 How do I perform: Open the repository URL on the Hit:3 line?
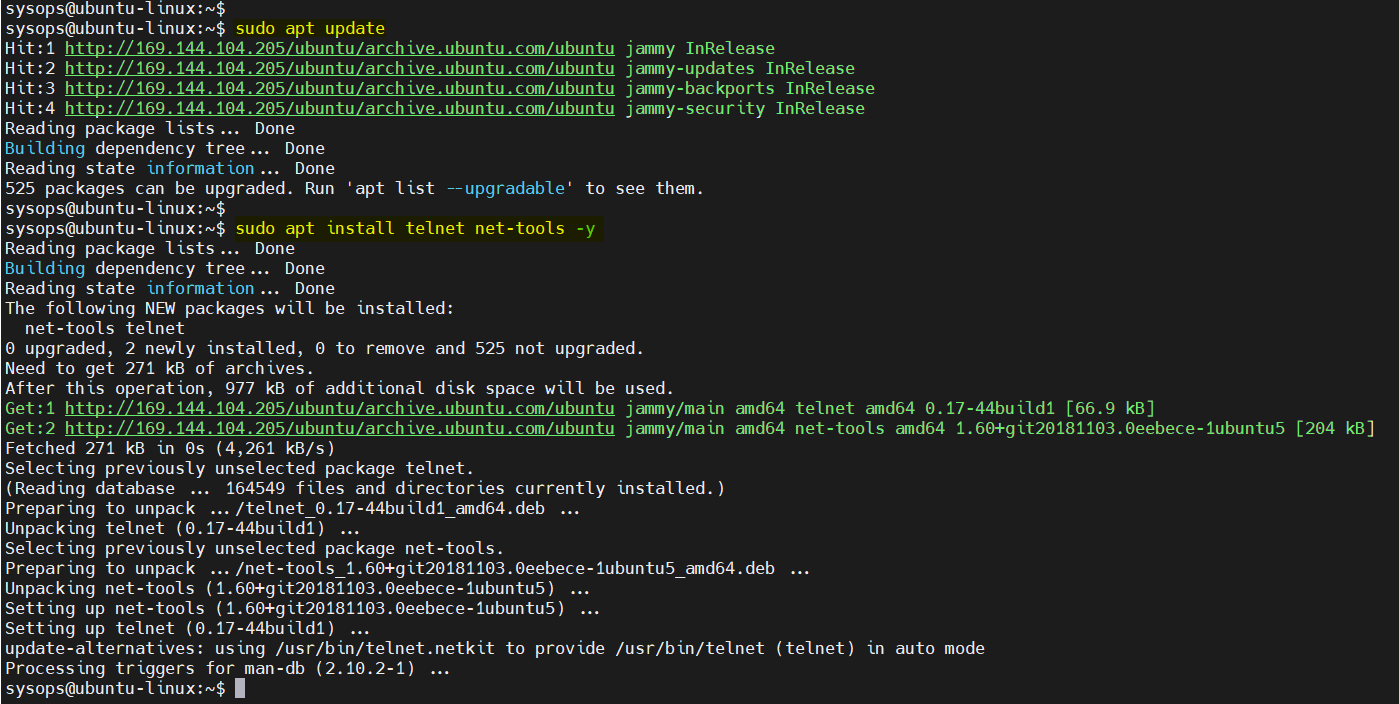point(340,88)
